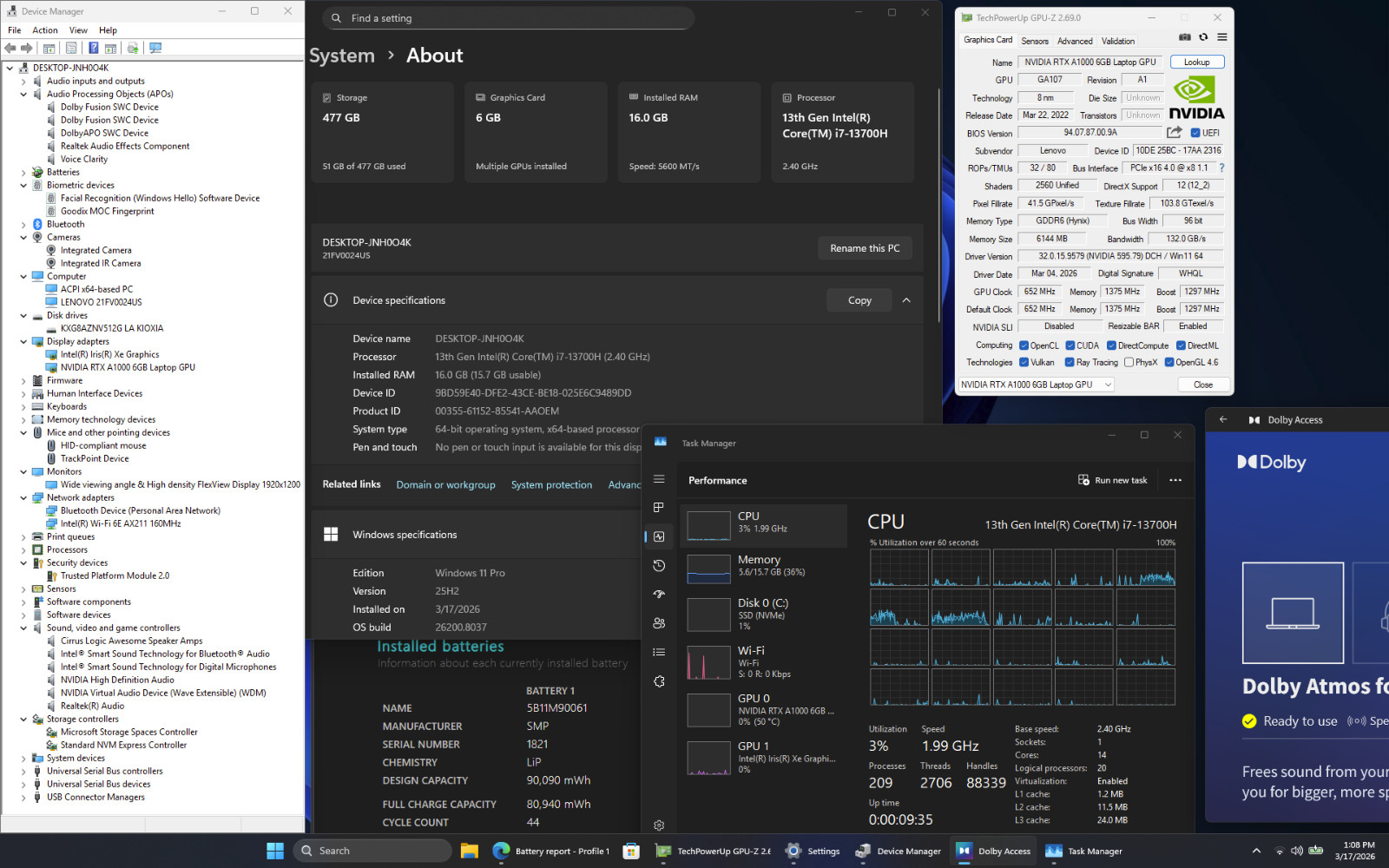Click Copy button for Device specifications

click(x=859, y=300)
